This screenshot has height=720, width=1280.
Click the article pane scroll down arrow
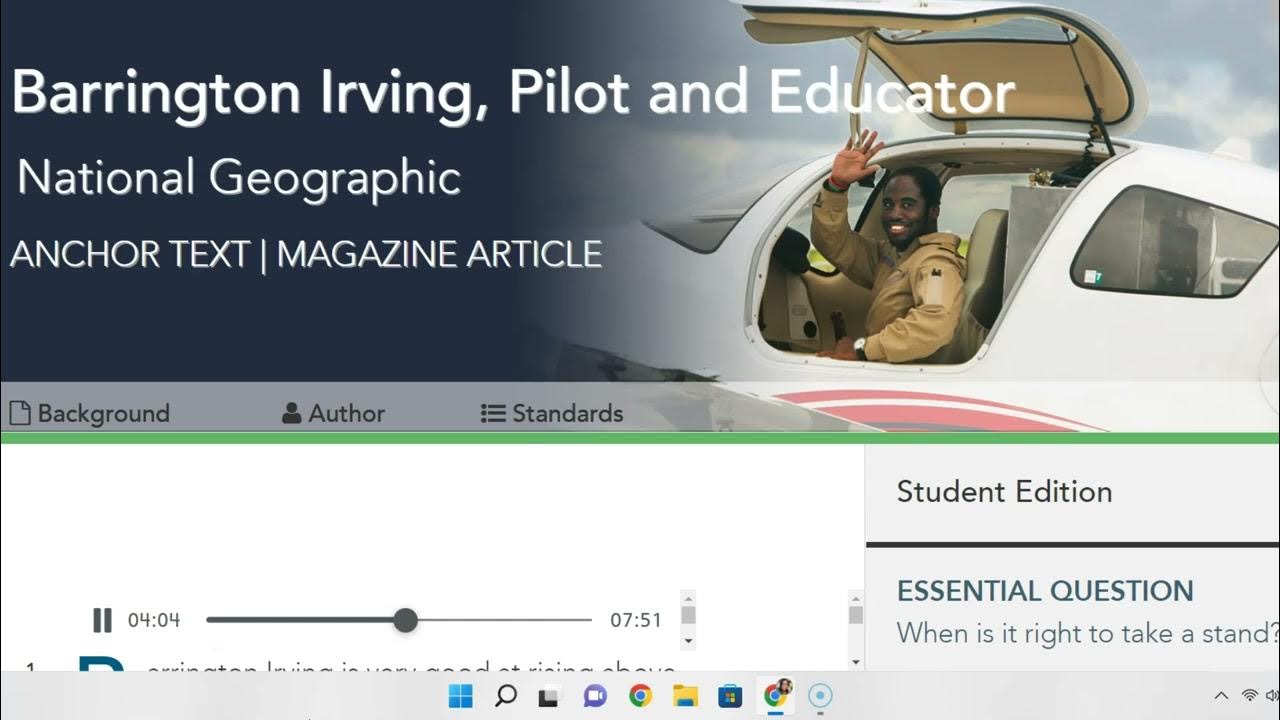coord(855,662)
